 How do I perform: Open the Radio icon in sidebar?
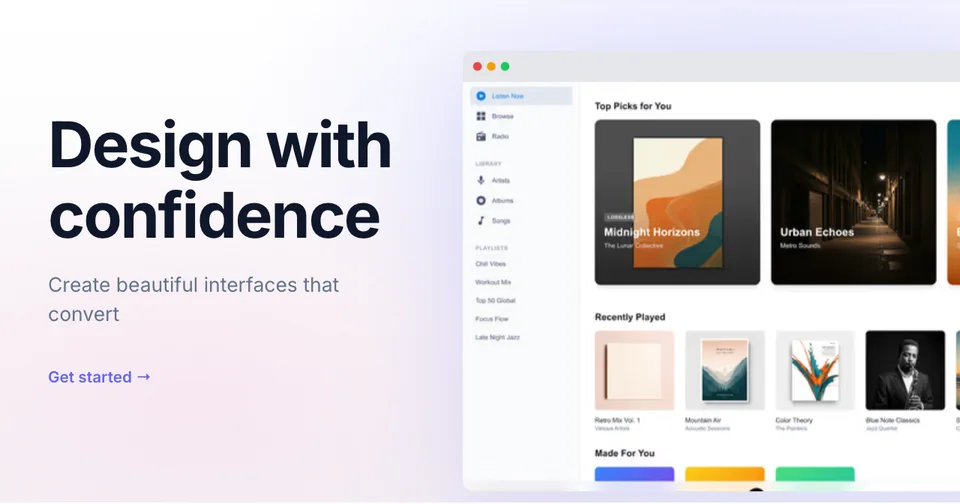(x=481, y=136)
